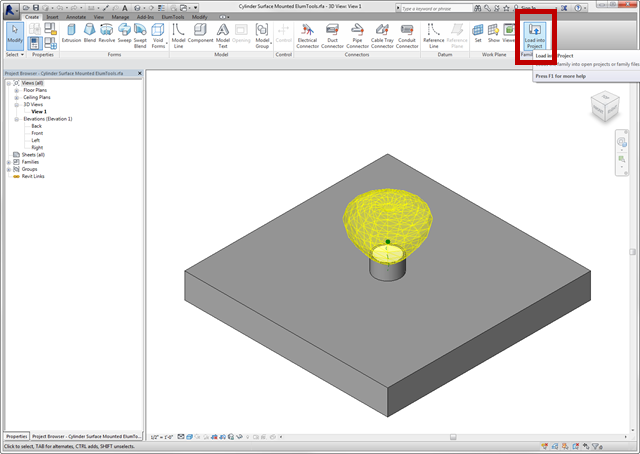Viewport: 640px width, 454px height.
Task: Activate the Modify tool
Action: [15, 36]
